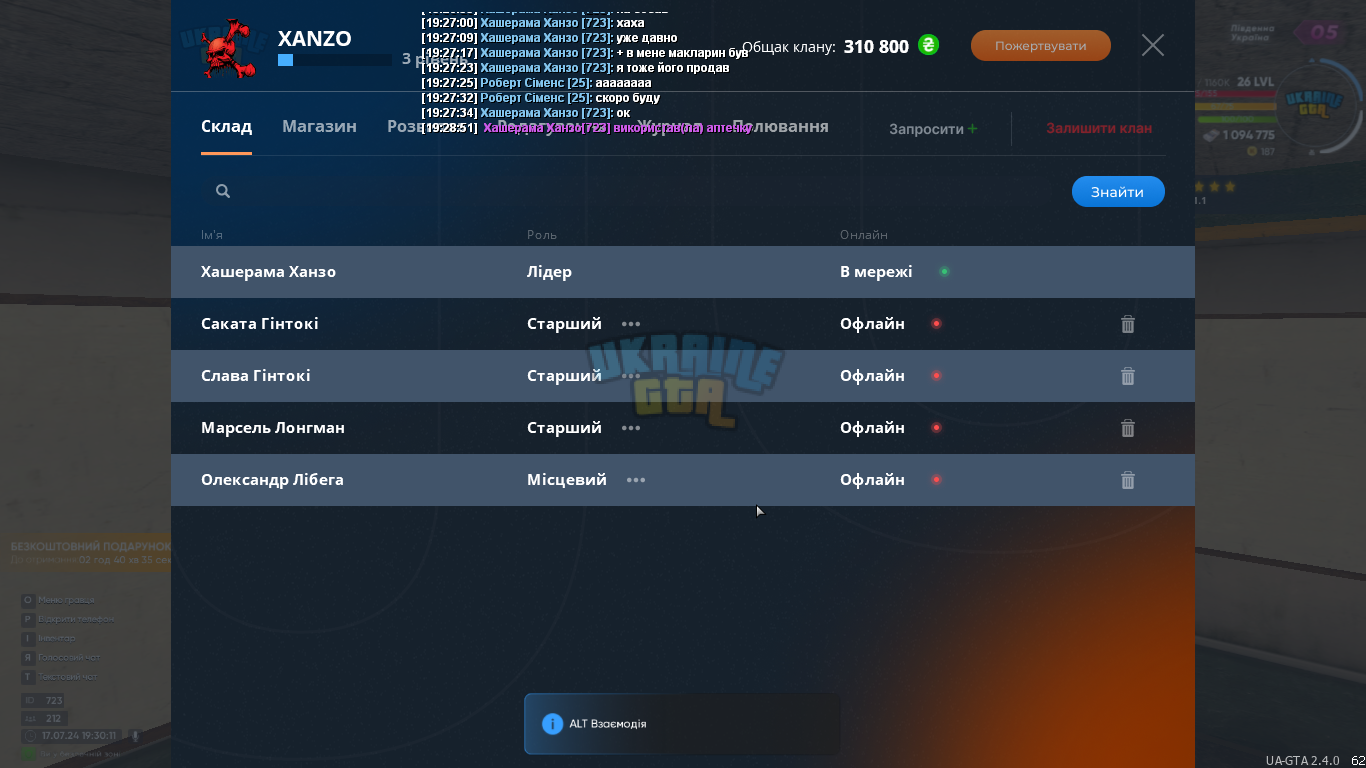Open the Полювання tab
1366x768 pixels.
pyautogui.click(x=780, y=127)
